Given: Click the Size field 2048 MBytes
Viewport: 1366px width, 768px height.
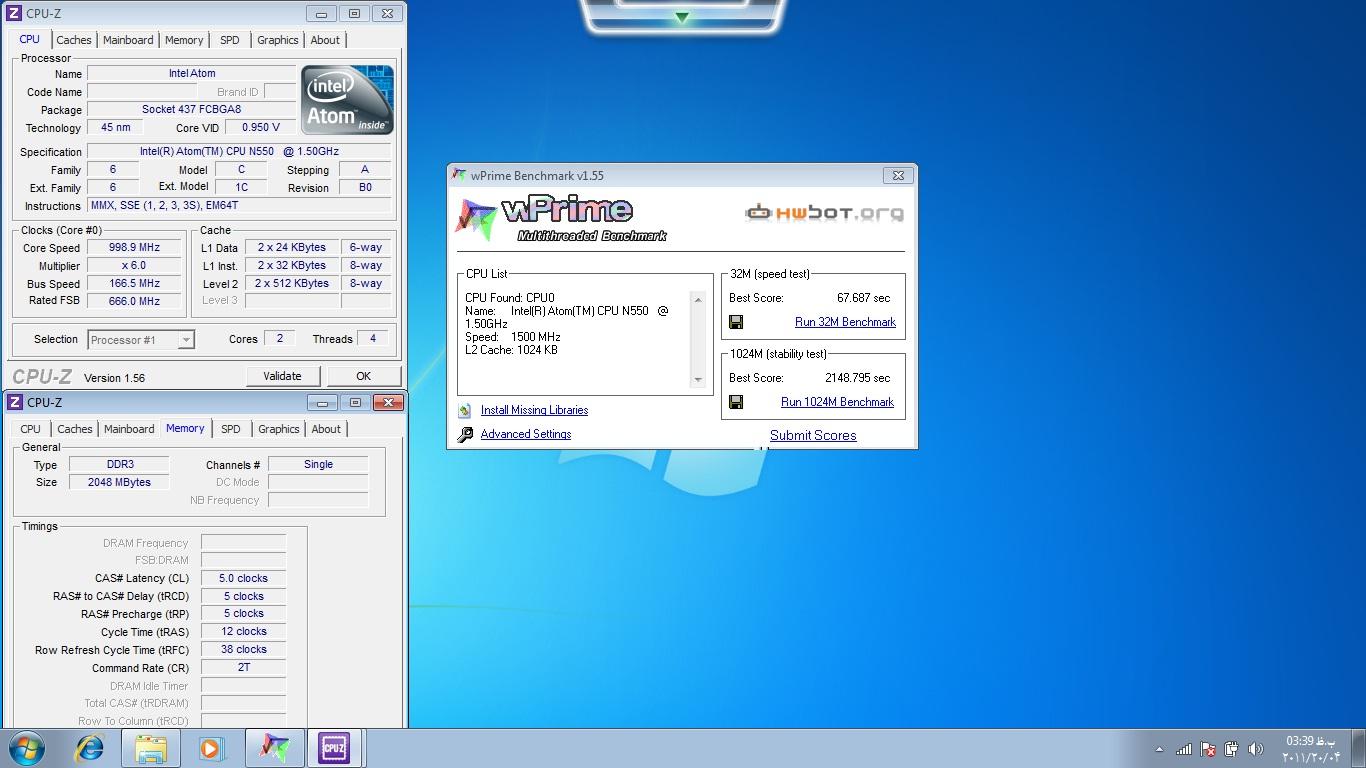Looking at the screenshot, I should point(120,483).
